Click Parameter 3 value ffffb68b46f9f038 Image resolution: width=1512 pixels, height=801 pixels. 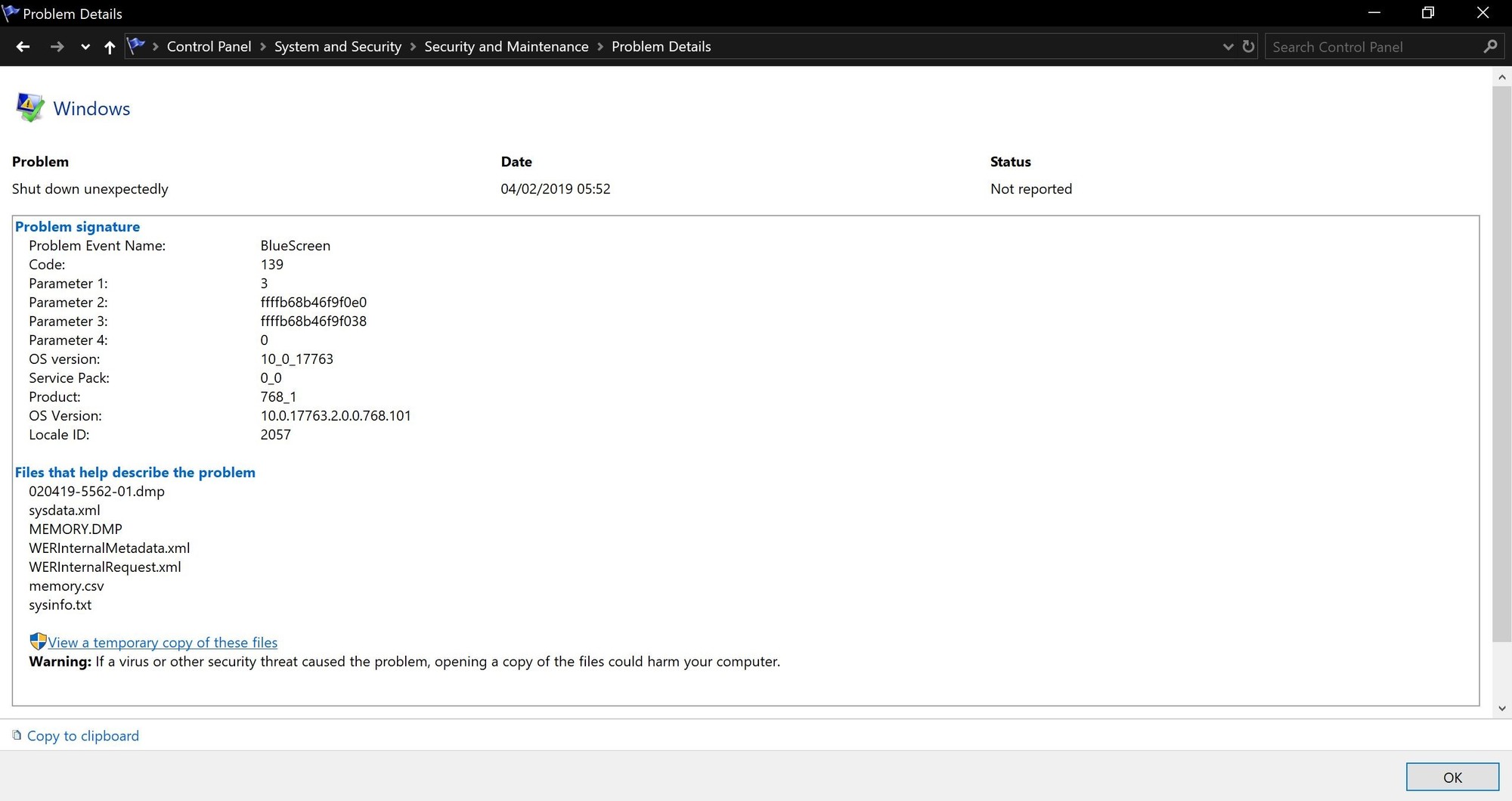pos(314,321)
